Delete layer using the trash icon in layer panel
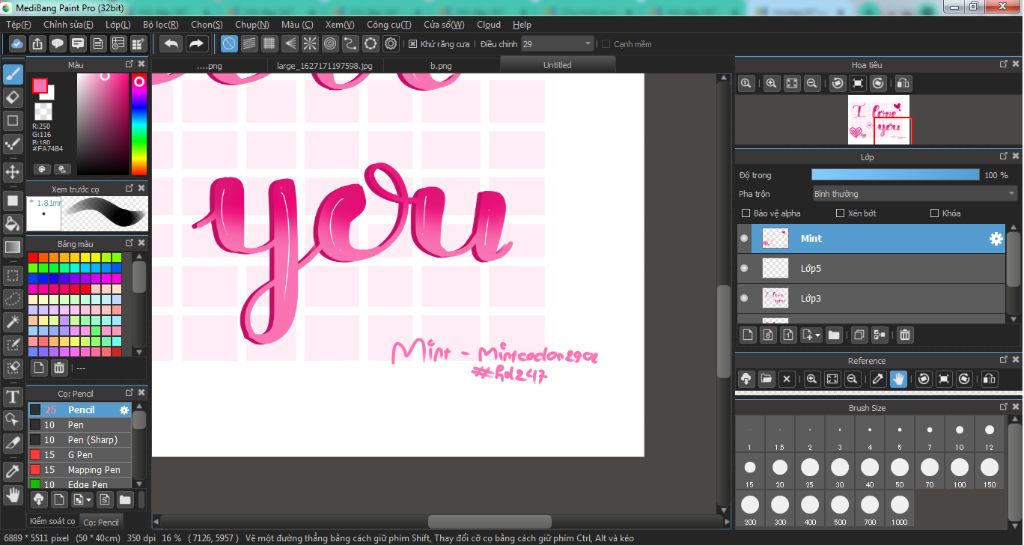 905,335
